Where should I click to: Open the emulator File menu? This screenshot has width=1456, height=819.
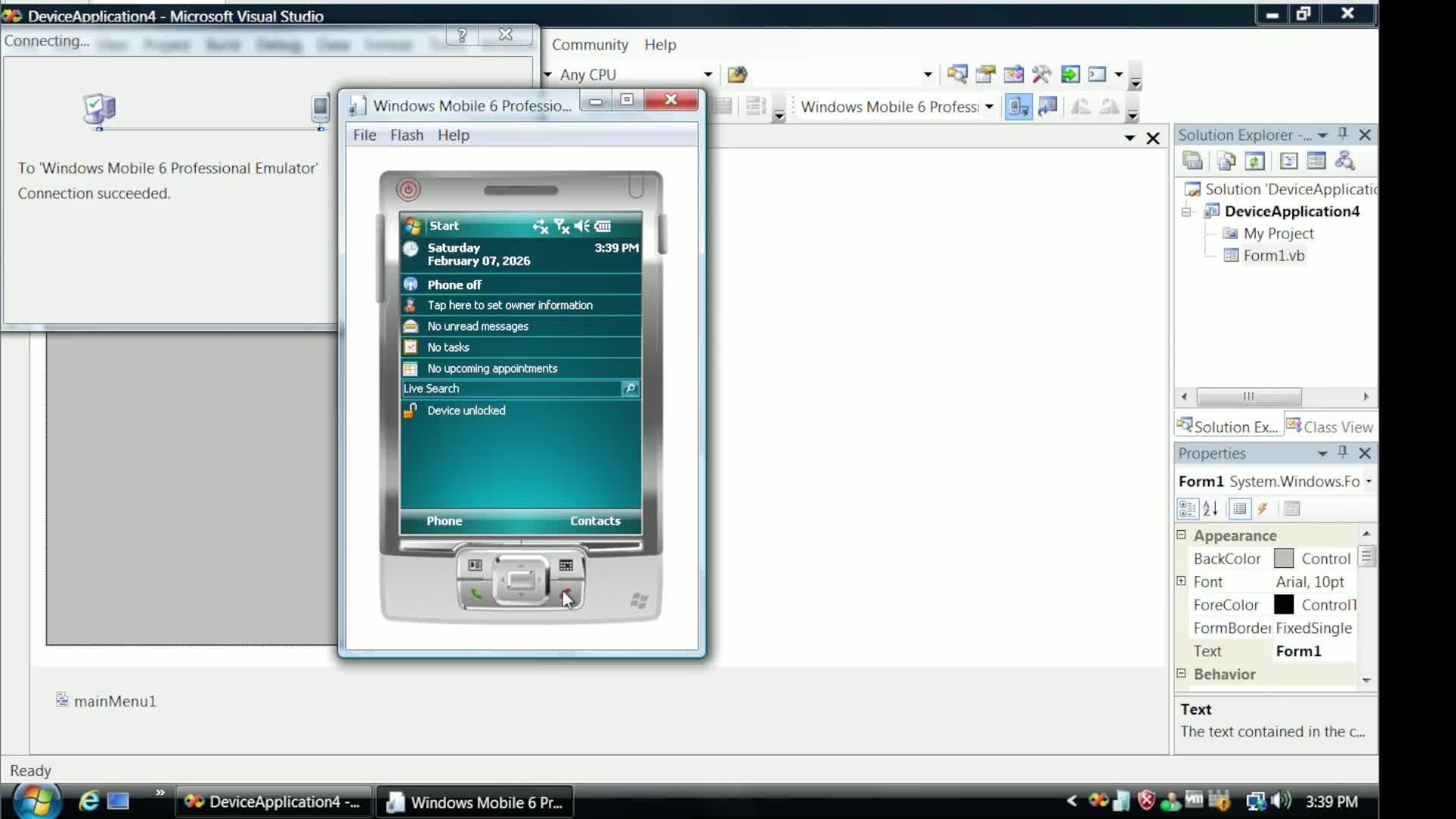(x=365, y=135)
